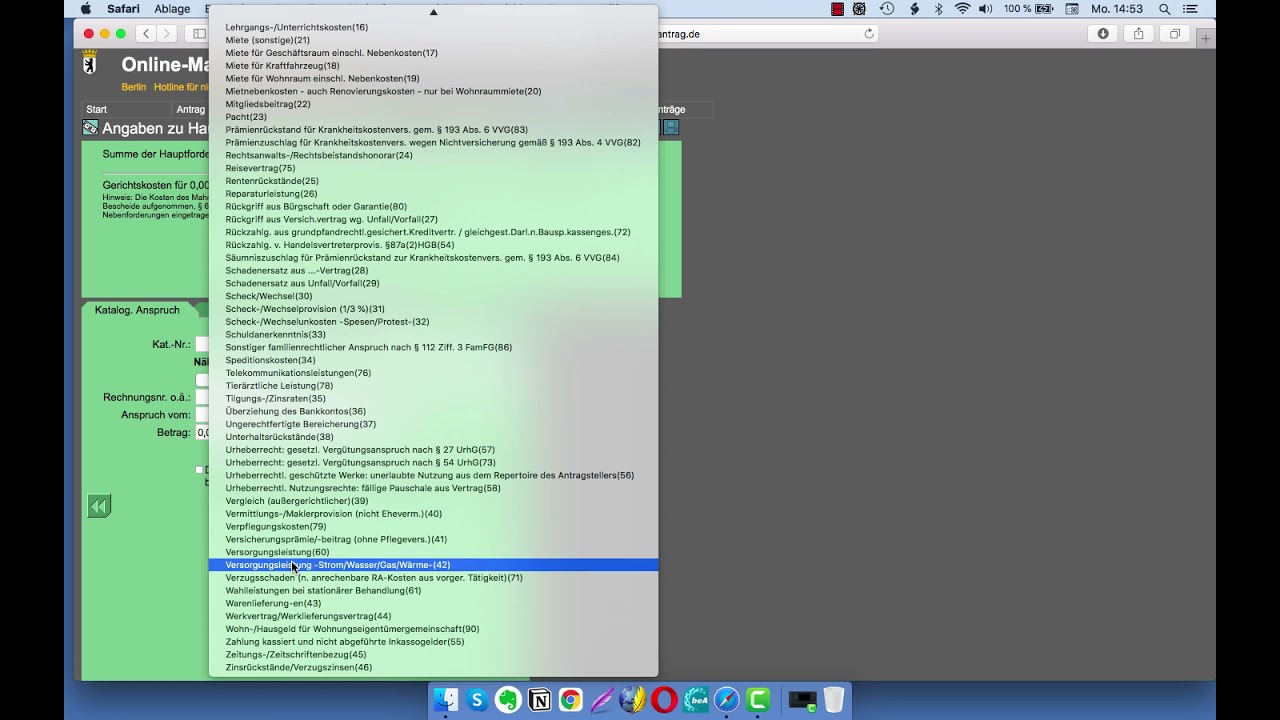This screenshot has height=720, width=1280.
Task: Go back in Safari history
Action: 146,33
